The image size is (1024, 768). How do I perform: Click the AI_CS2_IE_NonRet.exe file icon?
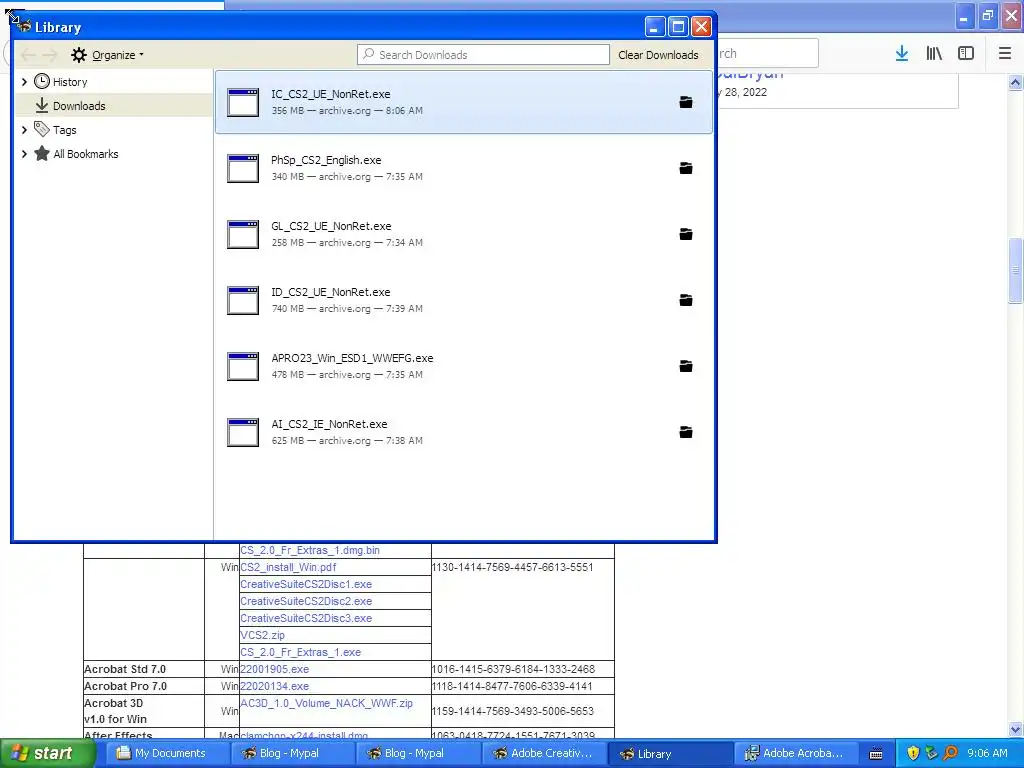coord(243,432)
